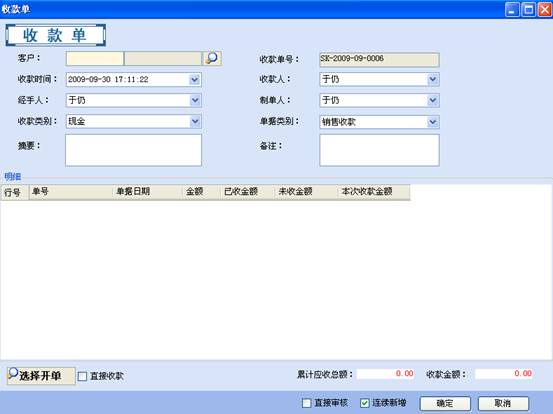This screenshot has height=414, width=553.
Task: Click the 取消 button
Action: [503, 403]
